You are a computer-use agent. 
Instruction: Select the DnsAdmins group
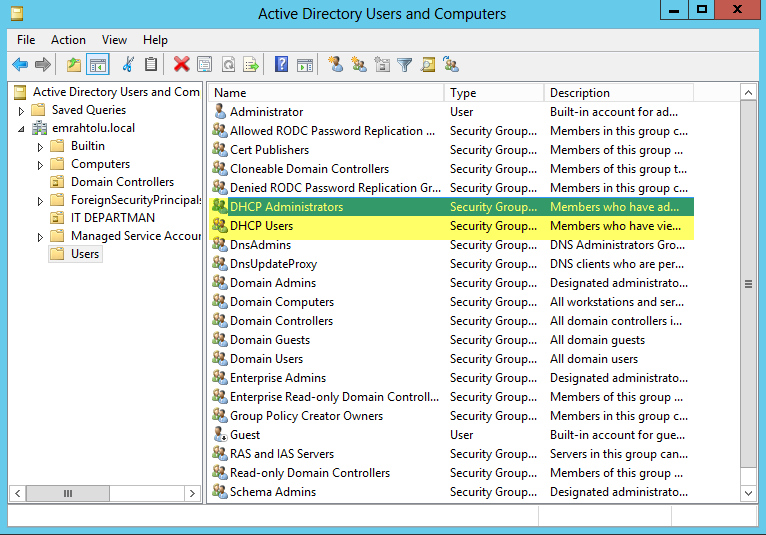point(260,245)
